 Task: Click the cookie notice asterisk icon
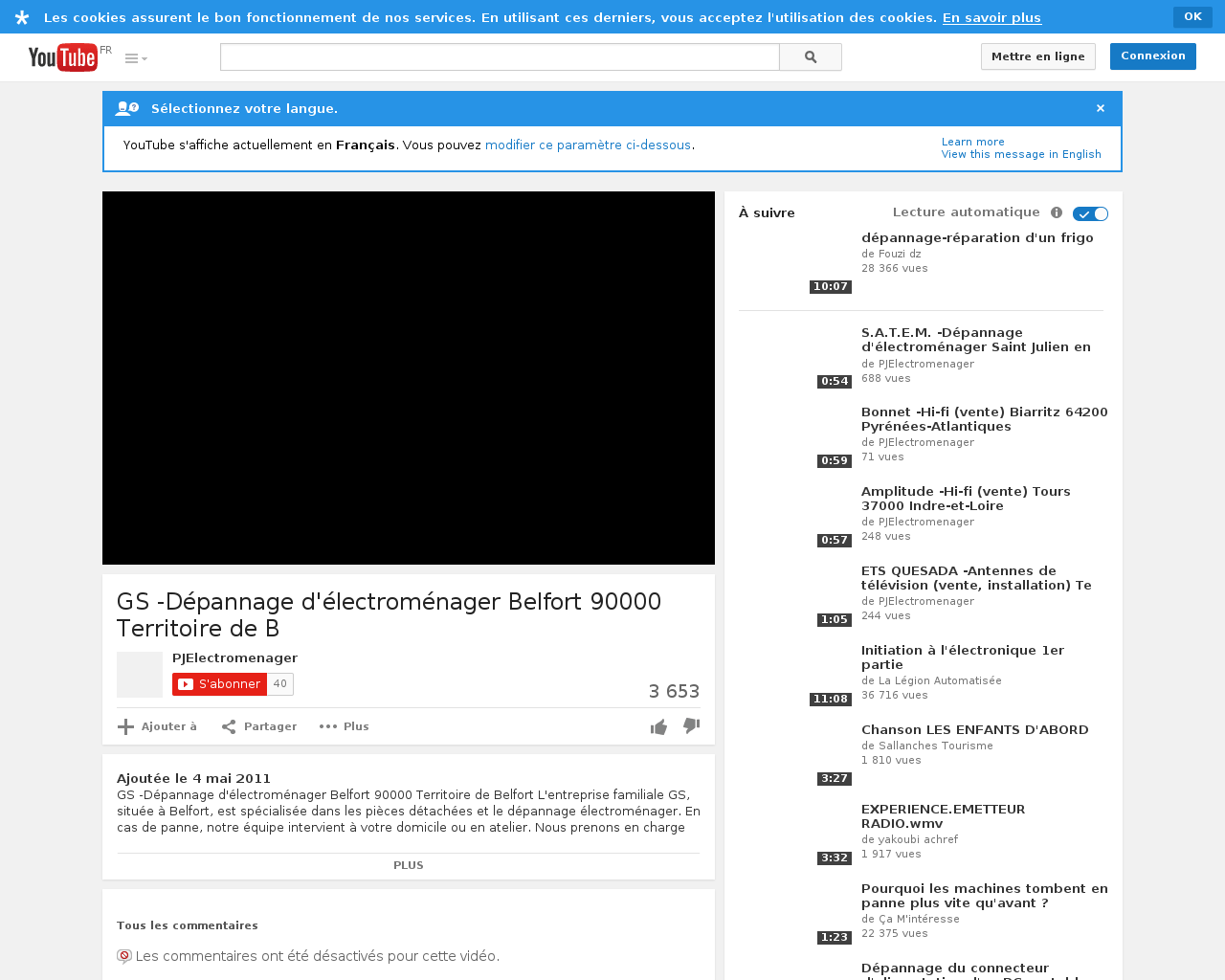coord(22,17)
